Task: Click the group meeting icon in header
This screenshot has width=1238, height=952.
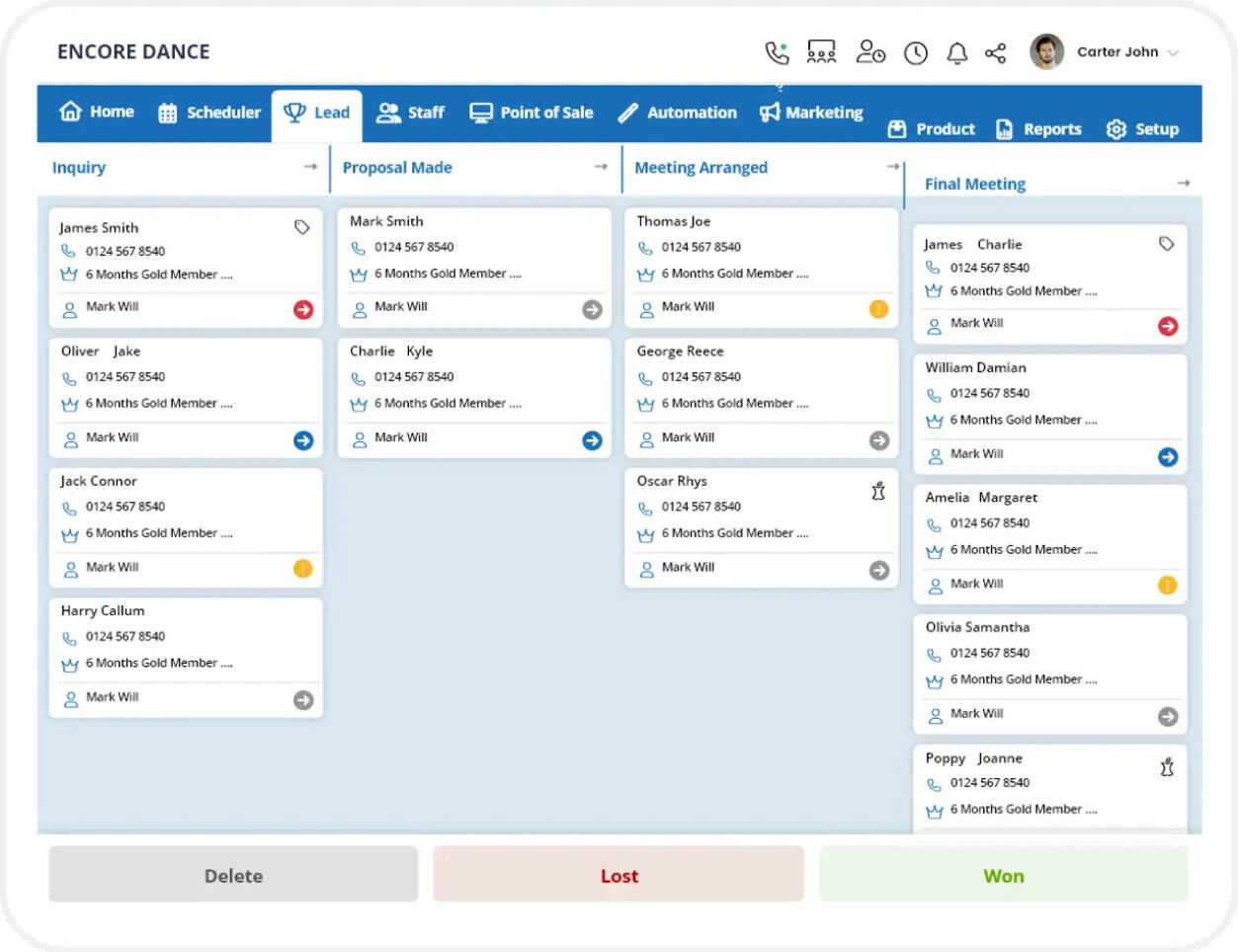Action: tap(822, 51)
